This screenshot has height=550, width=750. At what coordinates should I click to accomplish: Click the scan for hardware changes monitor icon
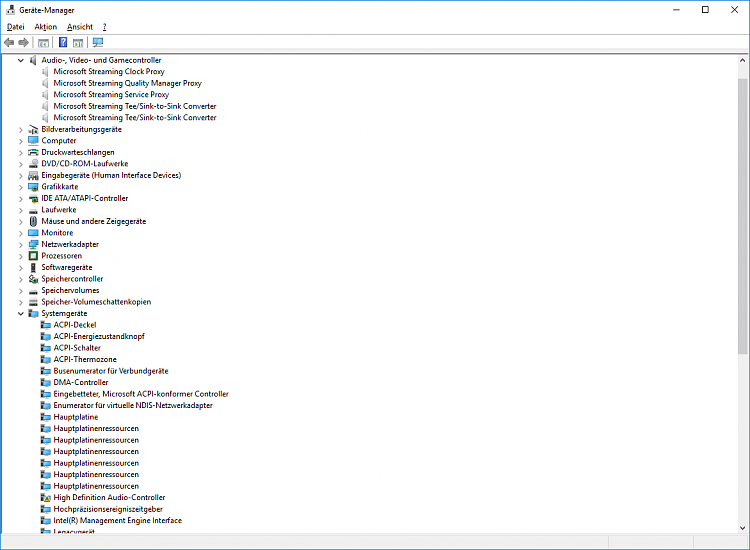pyautogui.click(x=98, y=43)
